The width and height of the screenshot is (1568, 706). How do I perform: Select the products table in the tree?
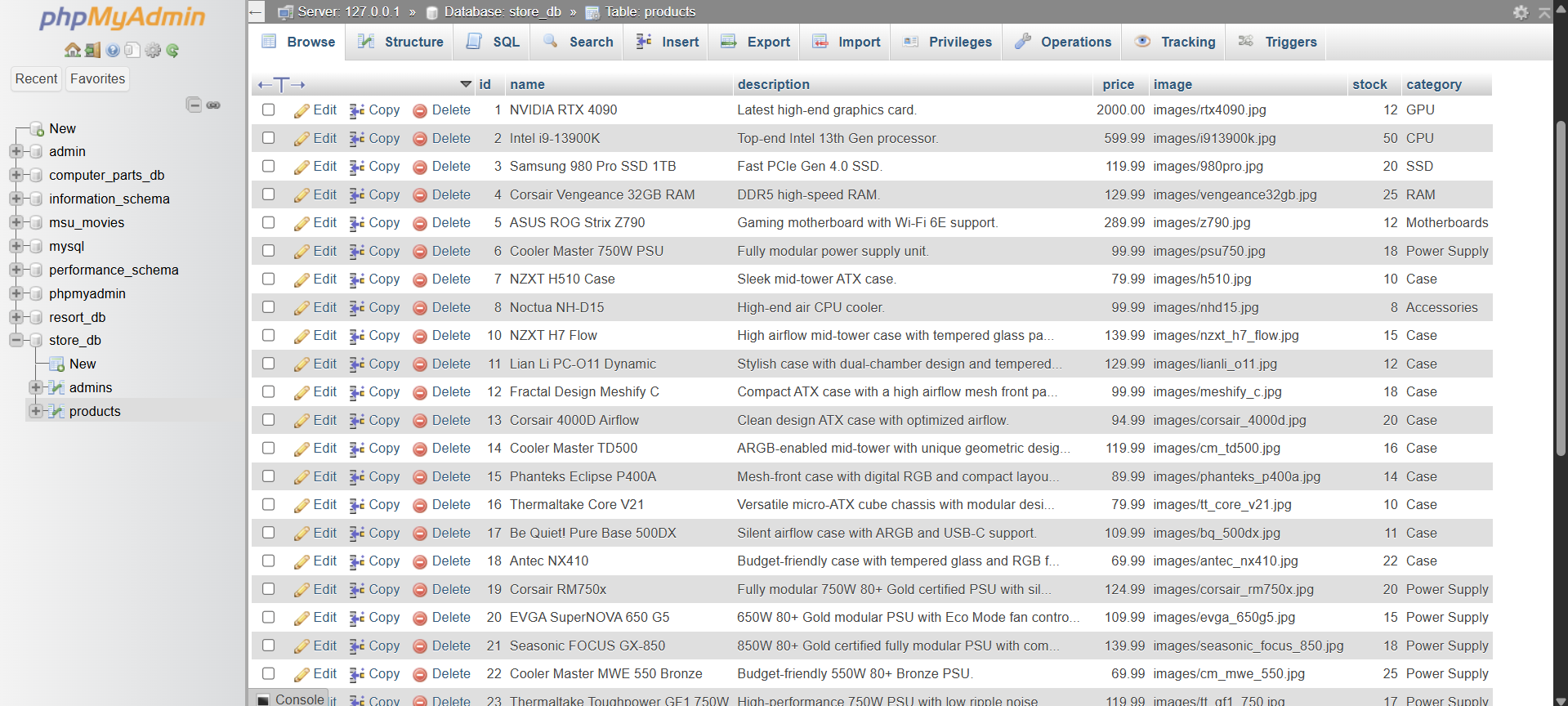click(x=95, y=411)
